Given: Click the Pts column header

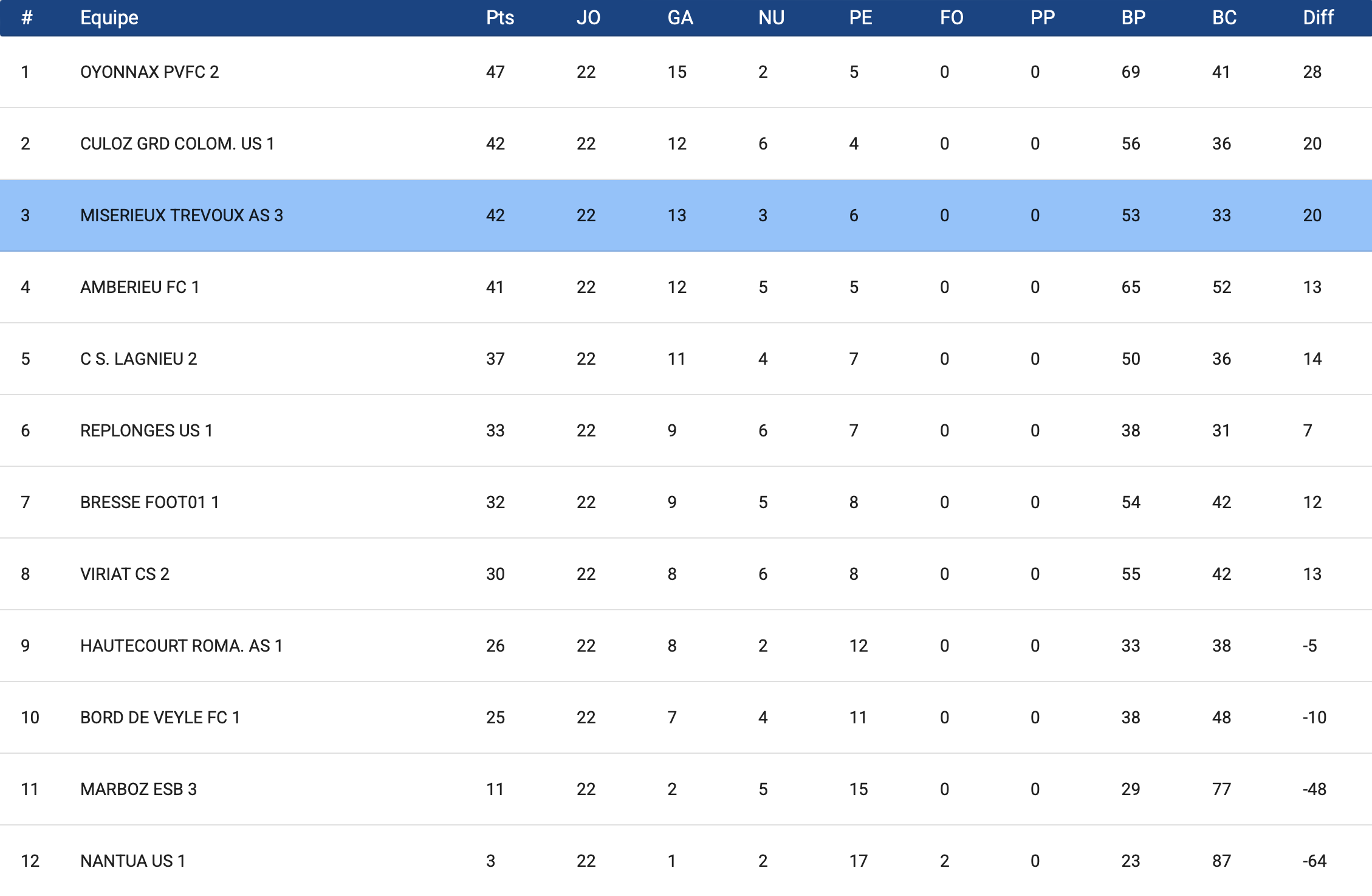Looking at the screenshot, I should point(499,18).
